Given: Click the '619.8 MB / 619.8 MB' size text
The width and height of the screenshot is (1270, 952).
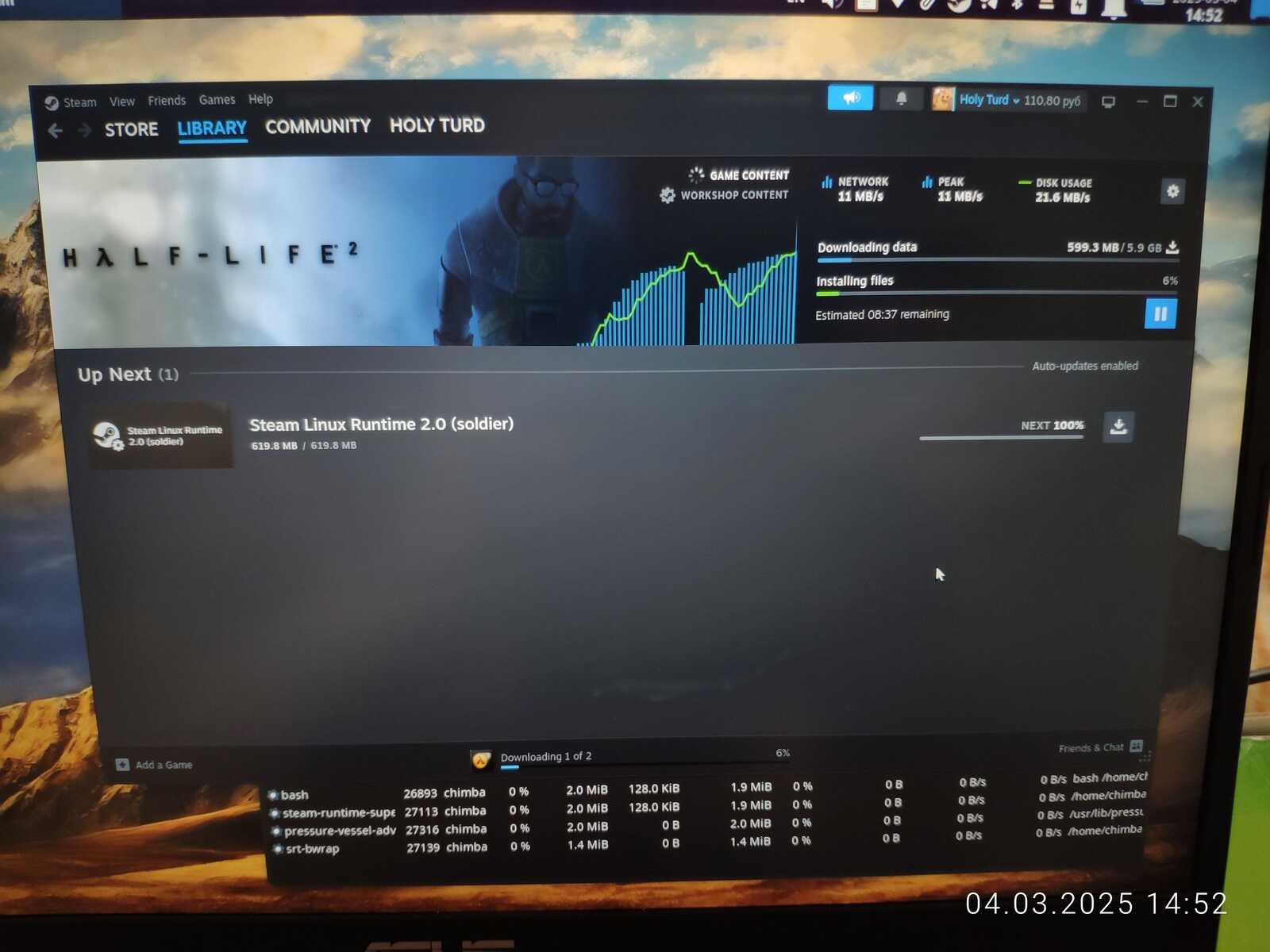Looking at the screenshot, I should (x=304, y=446).
